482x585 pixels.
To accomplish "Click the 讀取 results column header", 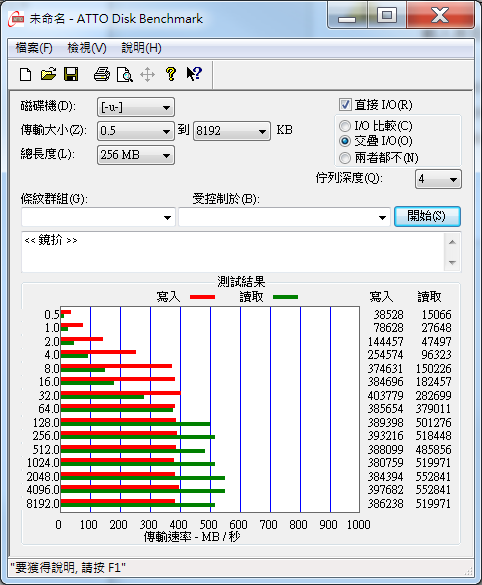I will (x=429, y=297).
